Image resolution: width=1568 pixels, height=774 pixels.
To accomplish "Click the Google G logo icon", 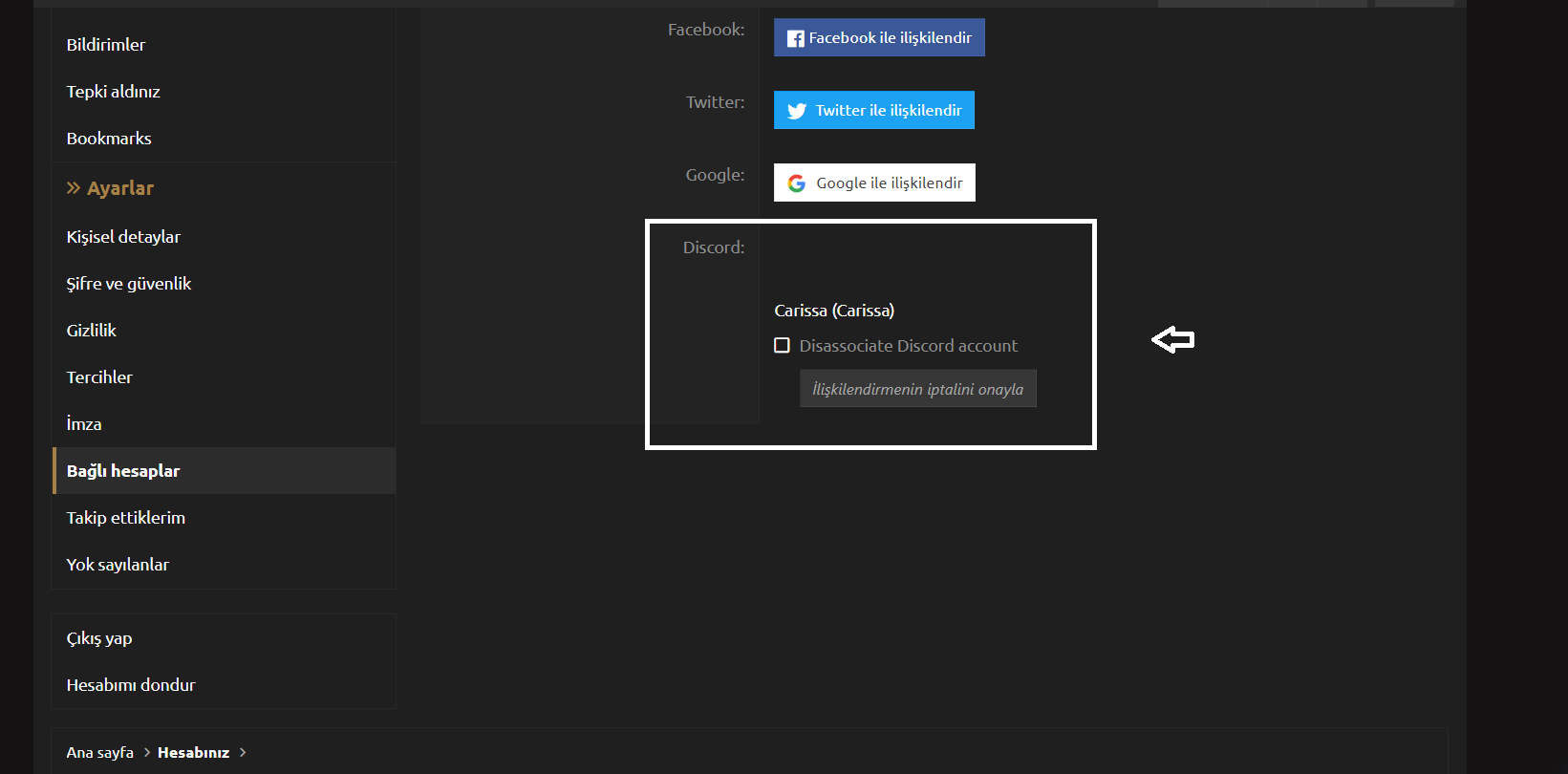I will [x=797, y=183].
